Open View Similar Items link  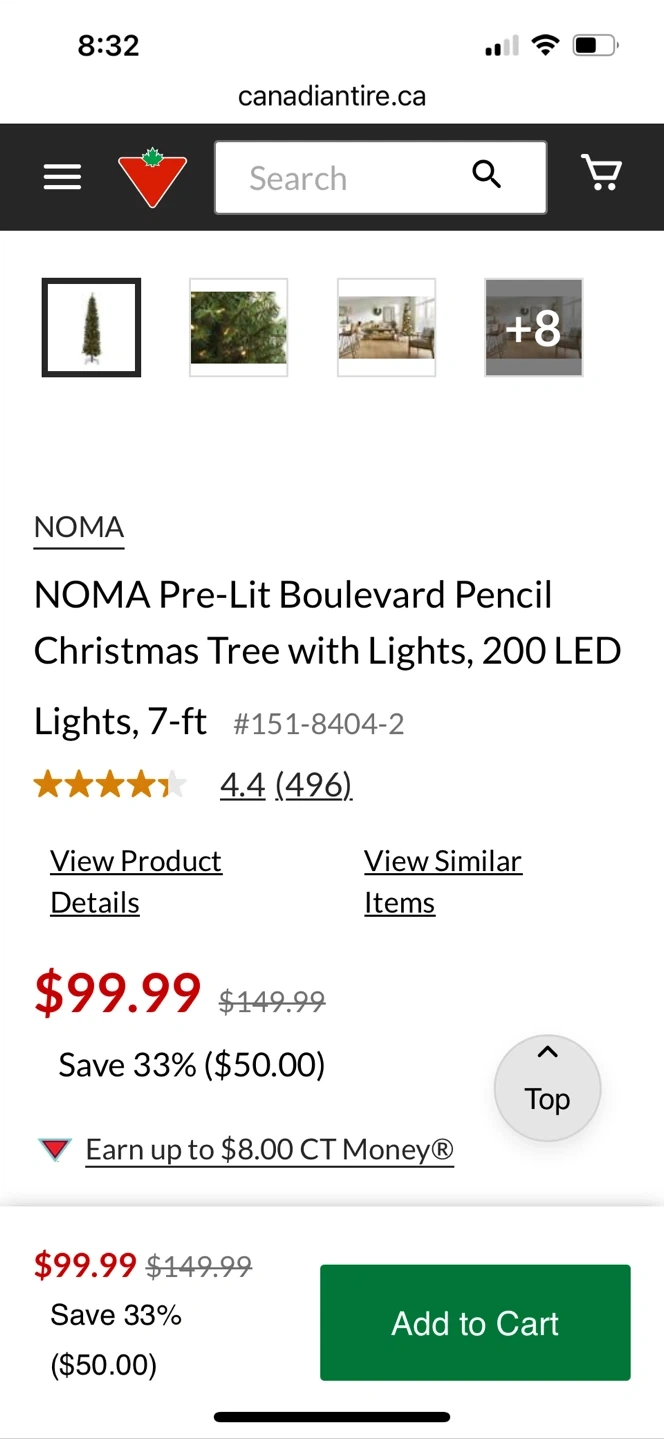click(443, 882)
